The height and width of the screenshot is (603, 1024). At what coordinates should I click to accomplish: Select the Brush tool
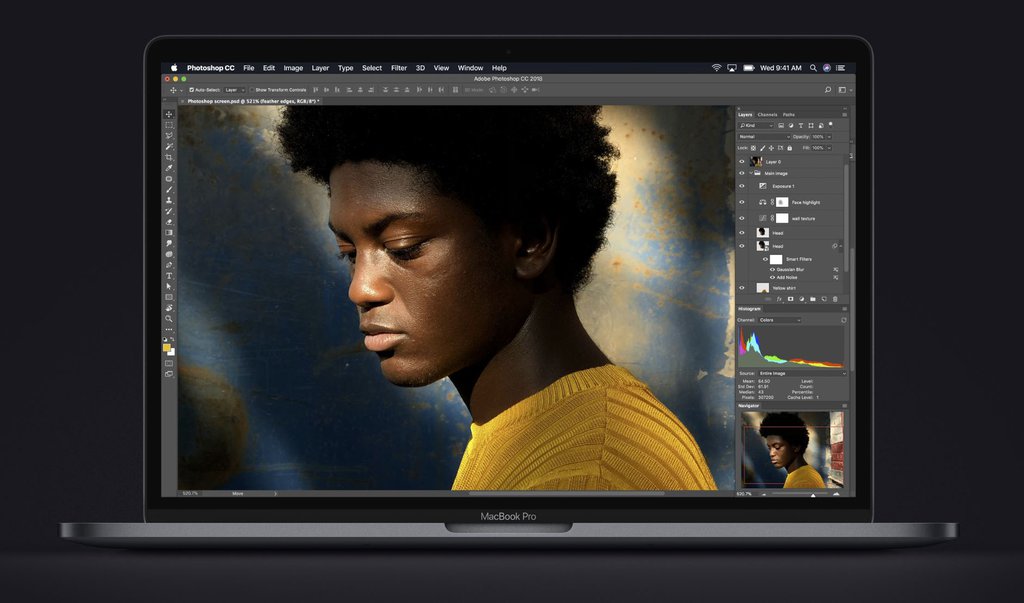[x=169, y=189]
